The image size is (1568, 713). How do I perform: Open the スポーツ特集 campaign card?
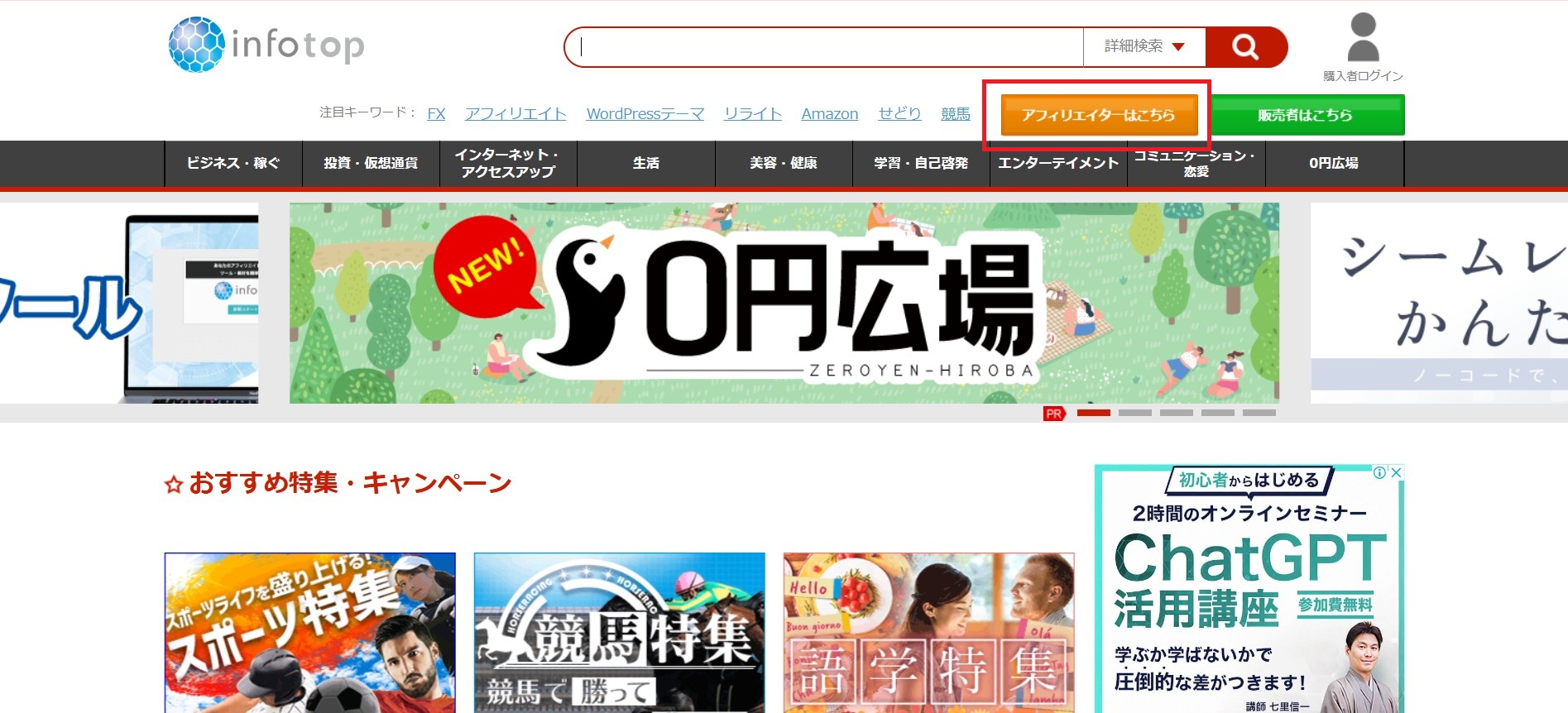(310, 633)
